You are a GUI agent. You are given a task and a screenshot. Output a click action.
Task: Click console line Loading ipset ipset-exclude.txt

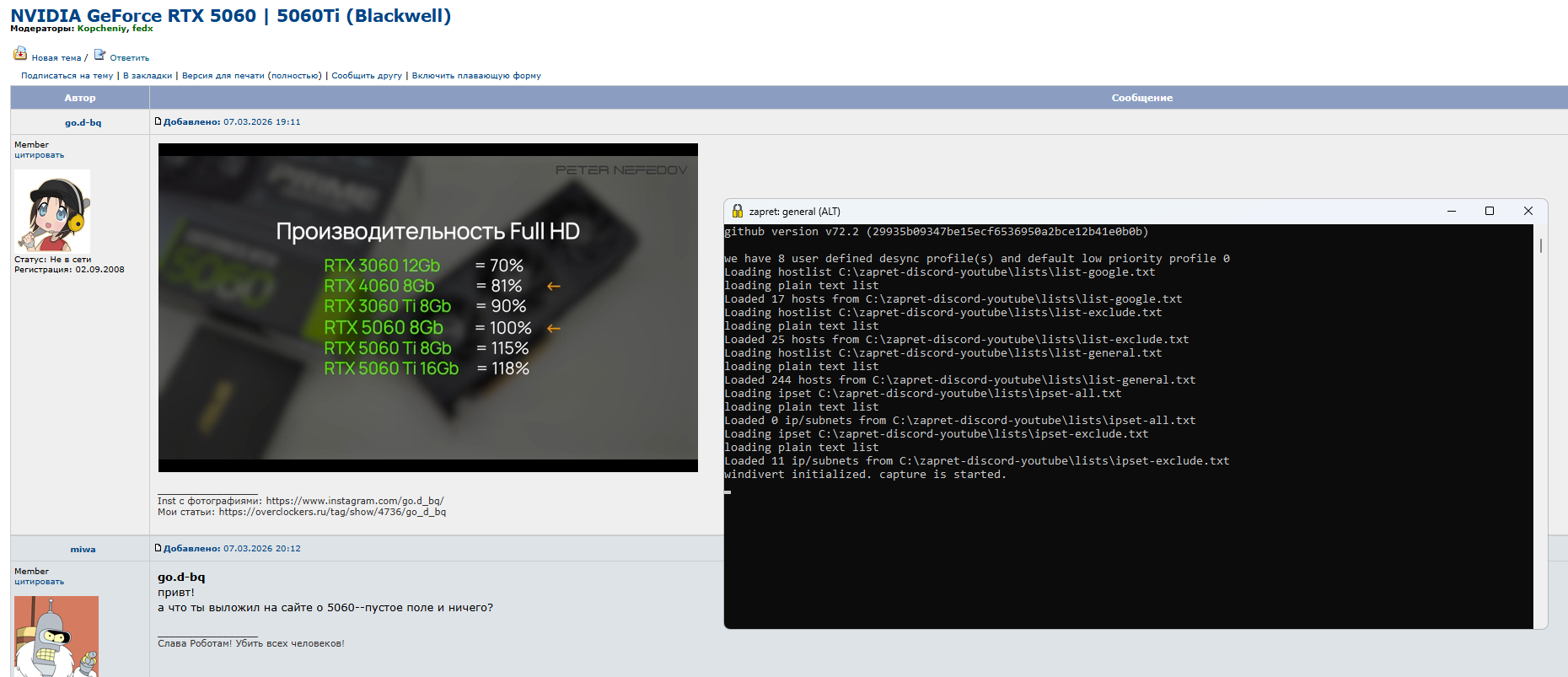click(x=937, y=434)
